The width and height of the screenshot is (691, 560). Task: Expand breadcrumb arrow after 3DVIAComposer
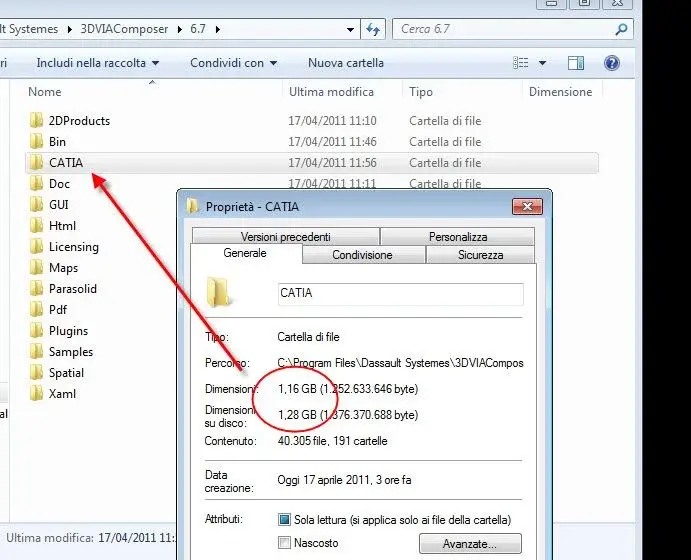click(179, 30)
